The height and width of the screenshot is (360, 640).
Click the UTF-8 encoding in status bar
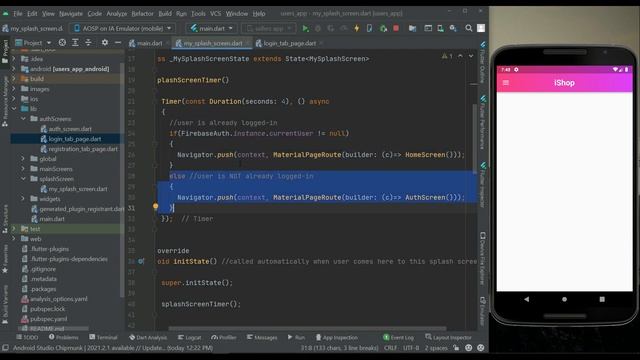pos(411,348)
